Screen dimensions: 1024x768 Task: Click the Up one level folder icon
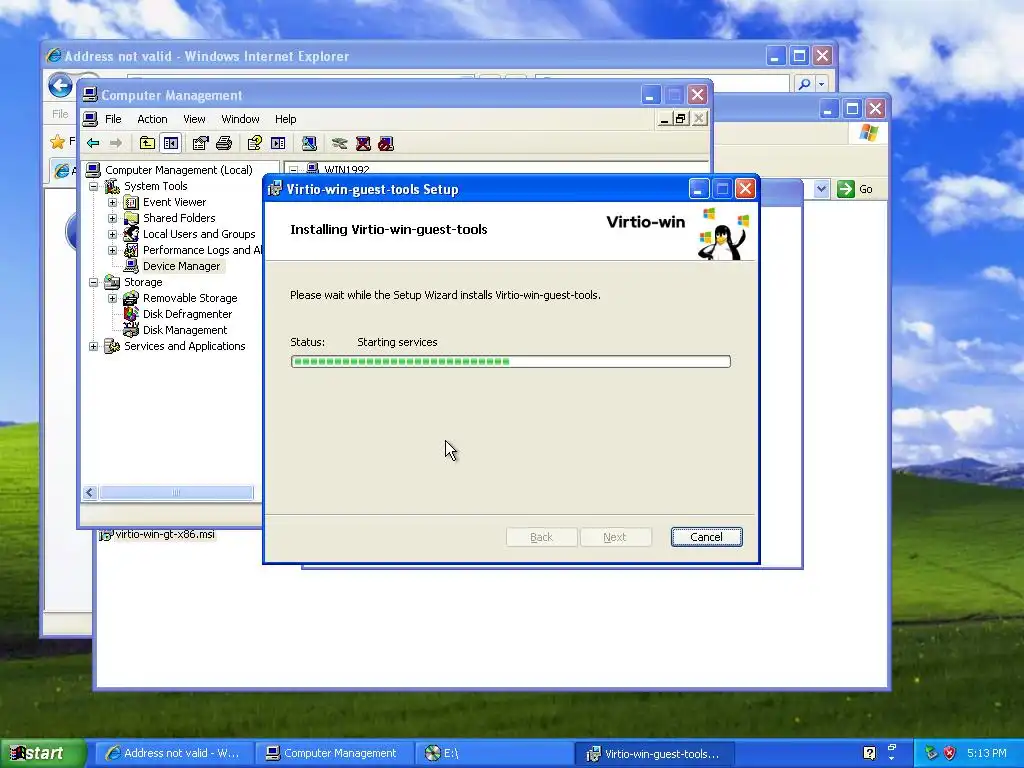(148, 143)
